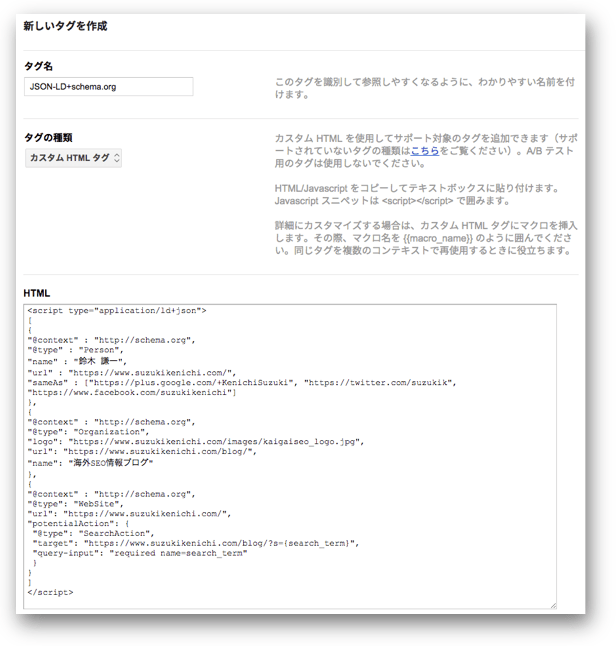The width and height of the screenshot is (616, 646).
Task: Open the こちら link about unsupported tag types
Action: point(425,151)
